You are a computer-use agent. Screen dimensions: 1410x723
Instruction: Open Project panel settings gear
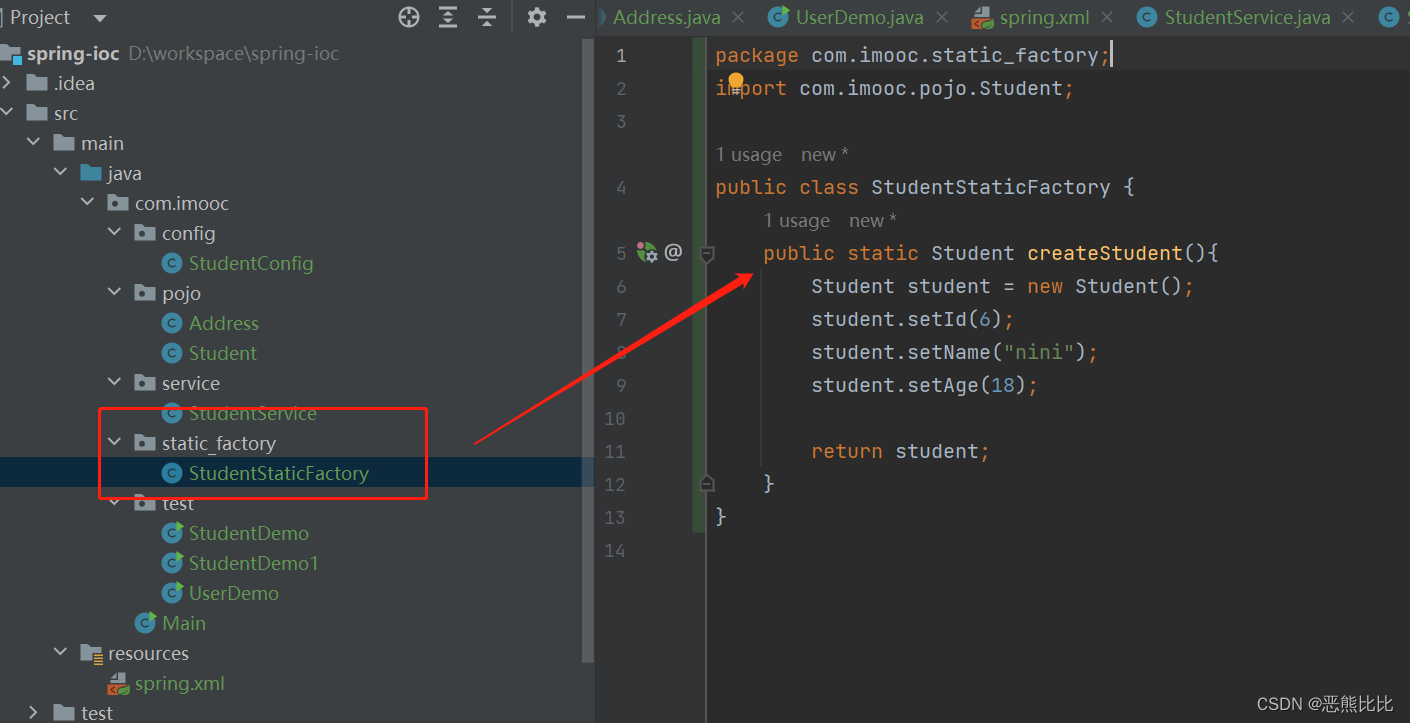(x=537, y=17)
